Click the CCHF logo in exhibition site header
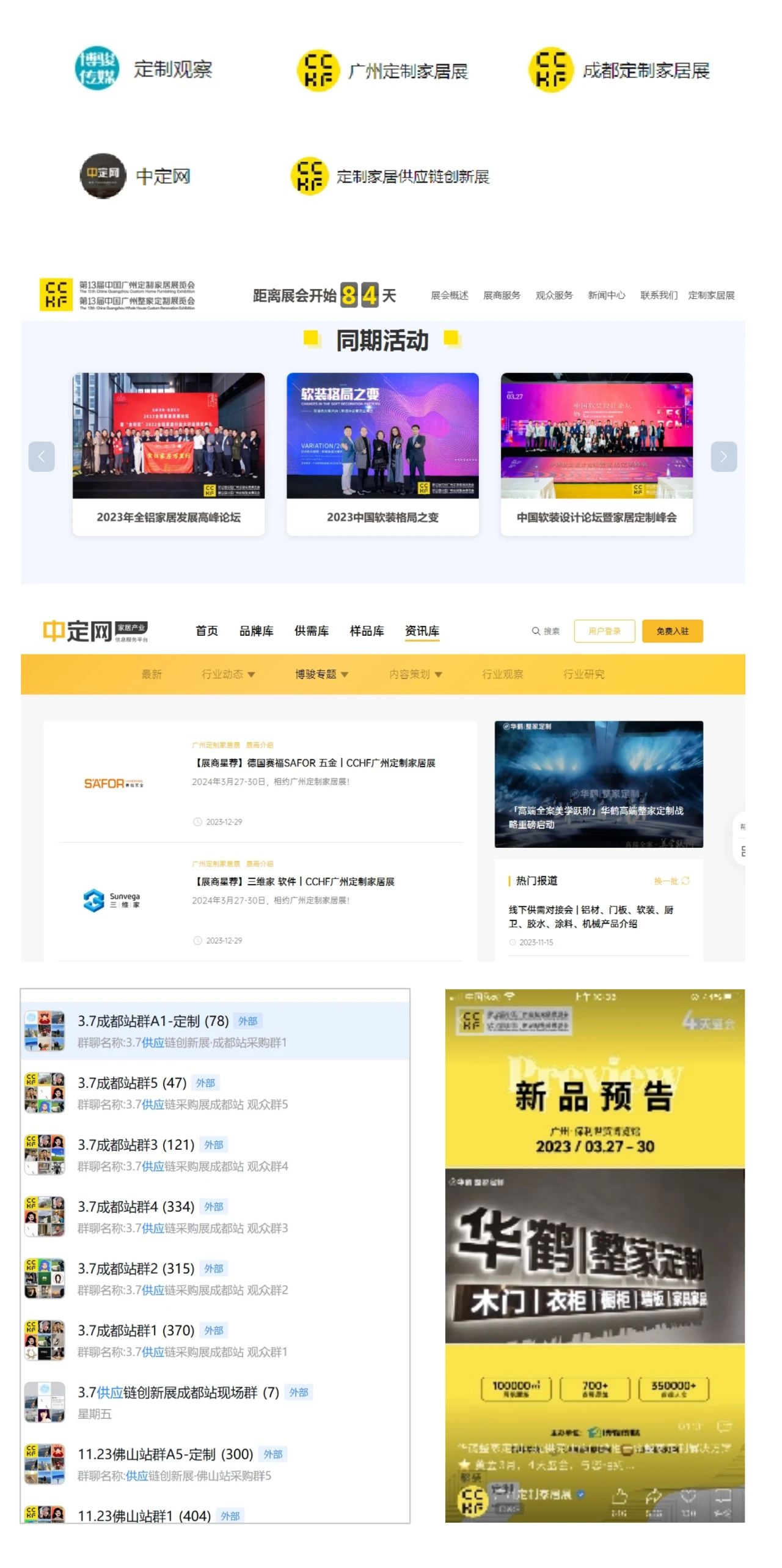Screen dimensions: 782x1568 coord(56,295)
